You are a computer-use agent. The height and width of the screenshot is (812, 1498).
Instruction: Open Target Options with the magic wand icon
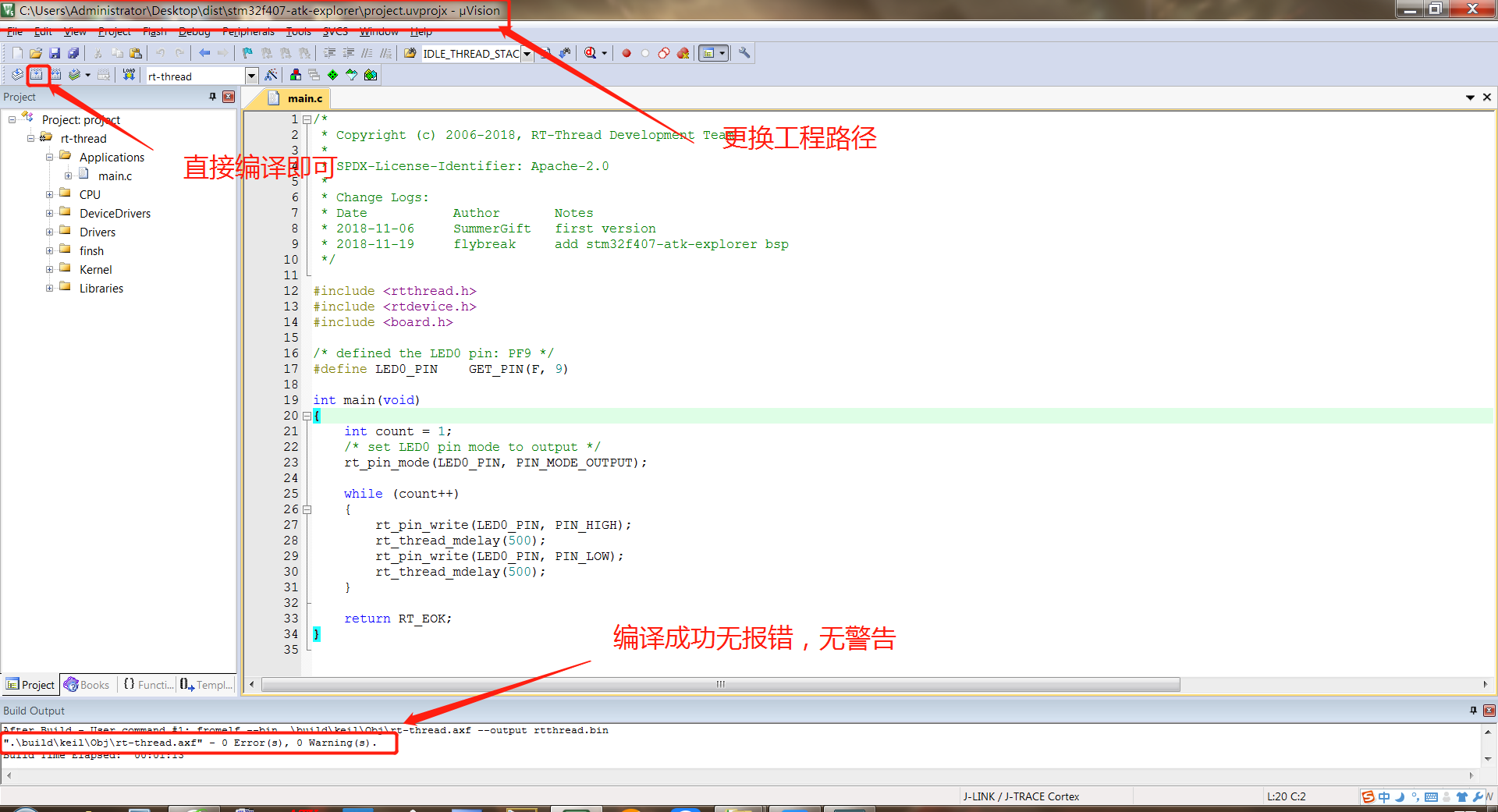tap(270, 75)
